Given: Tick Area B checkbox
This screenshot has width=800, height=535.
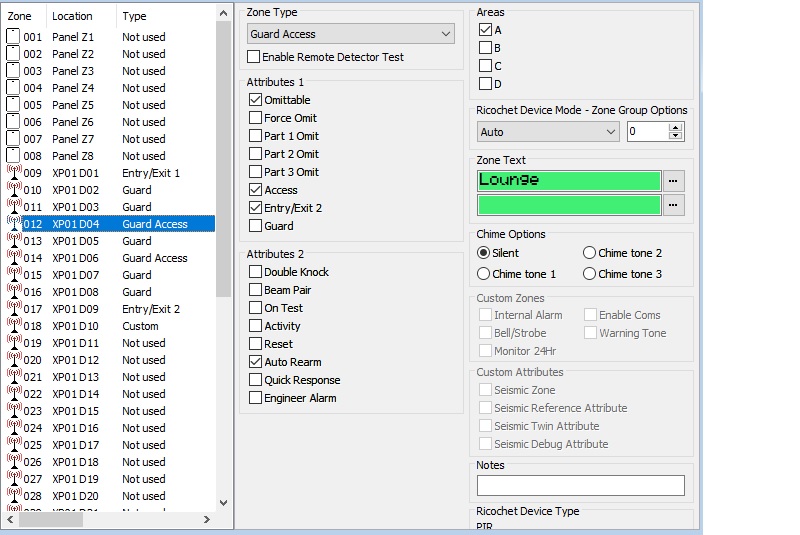Looking at the screenshot, I should click(485, 48).
